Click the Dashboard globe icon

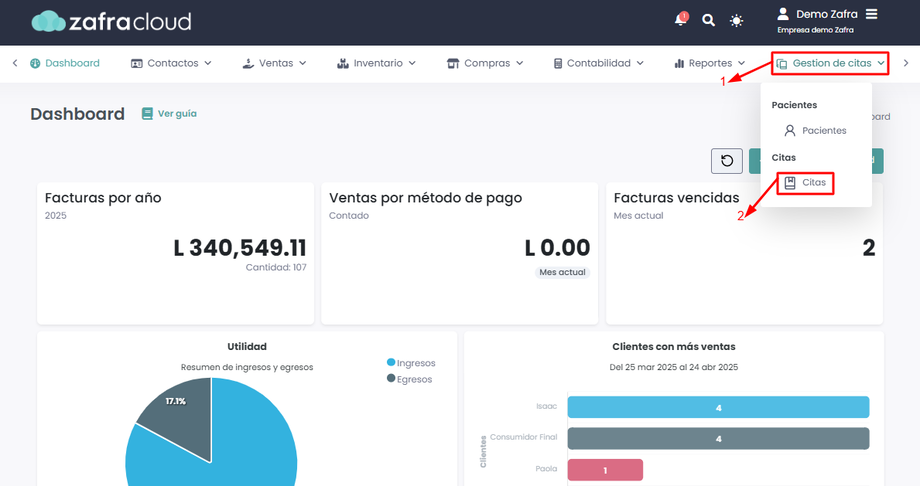point(35,63)
